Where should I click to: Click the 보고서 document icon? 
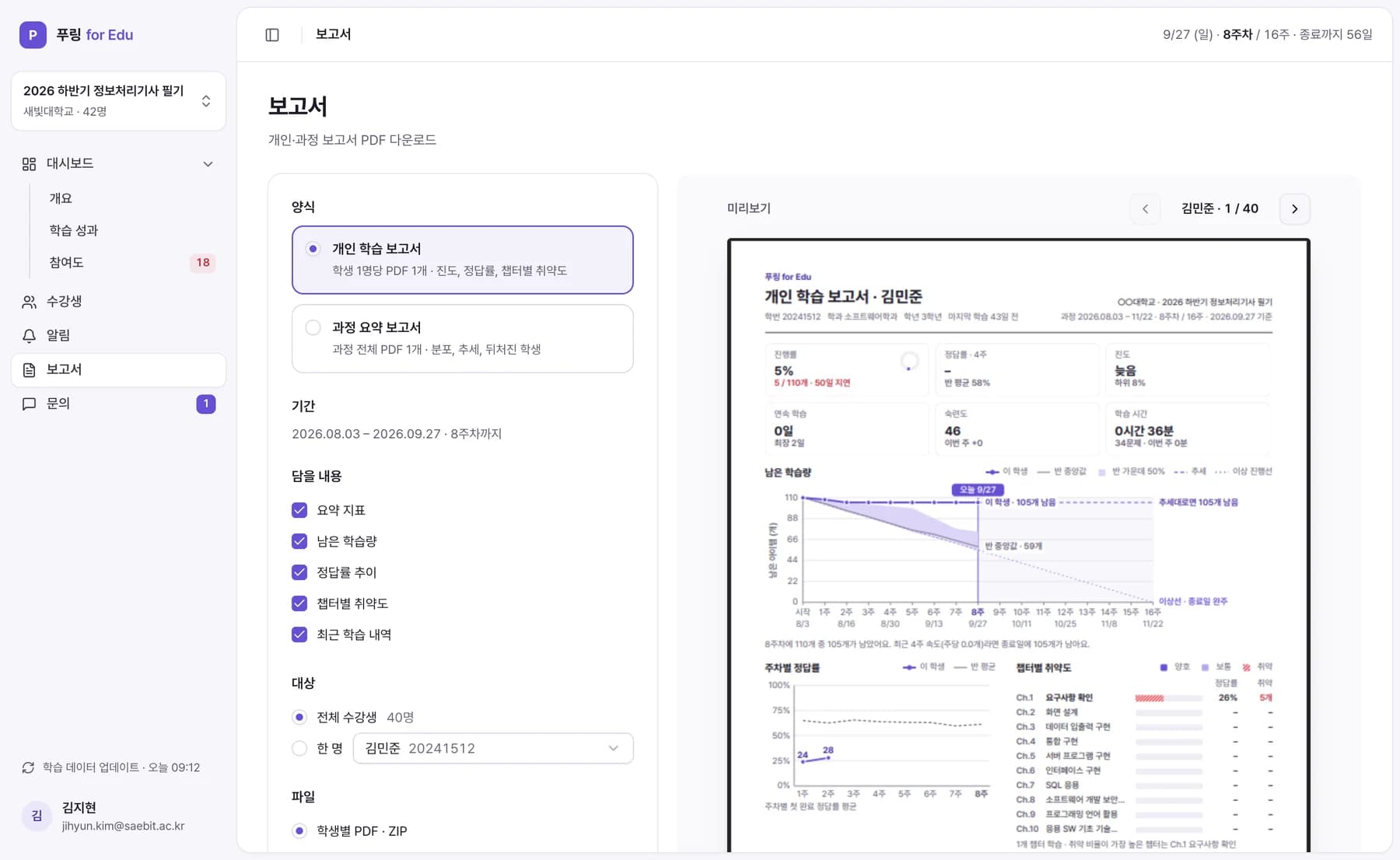(x=29, y=370)
